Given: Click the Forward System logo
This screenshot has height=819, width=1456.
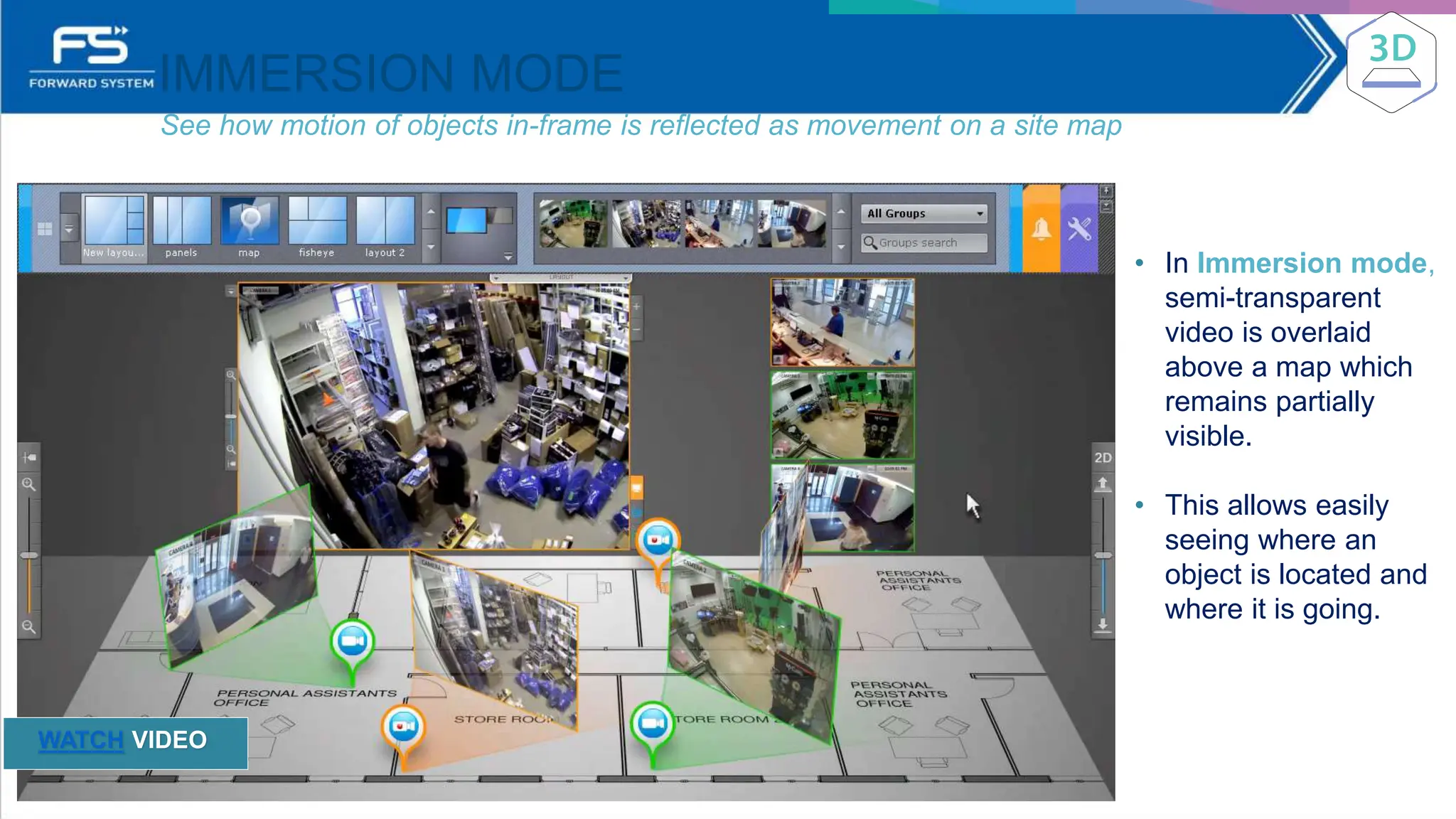Looking at the screenshot, I should (x=91, y=58).
